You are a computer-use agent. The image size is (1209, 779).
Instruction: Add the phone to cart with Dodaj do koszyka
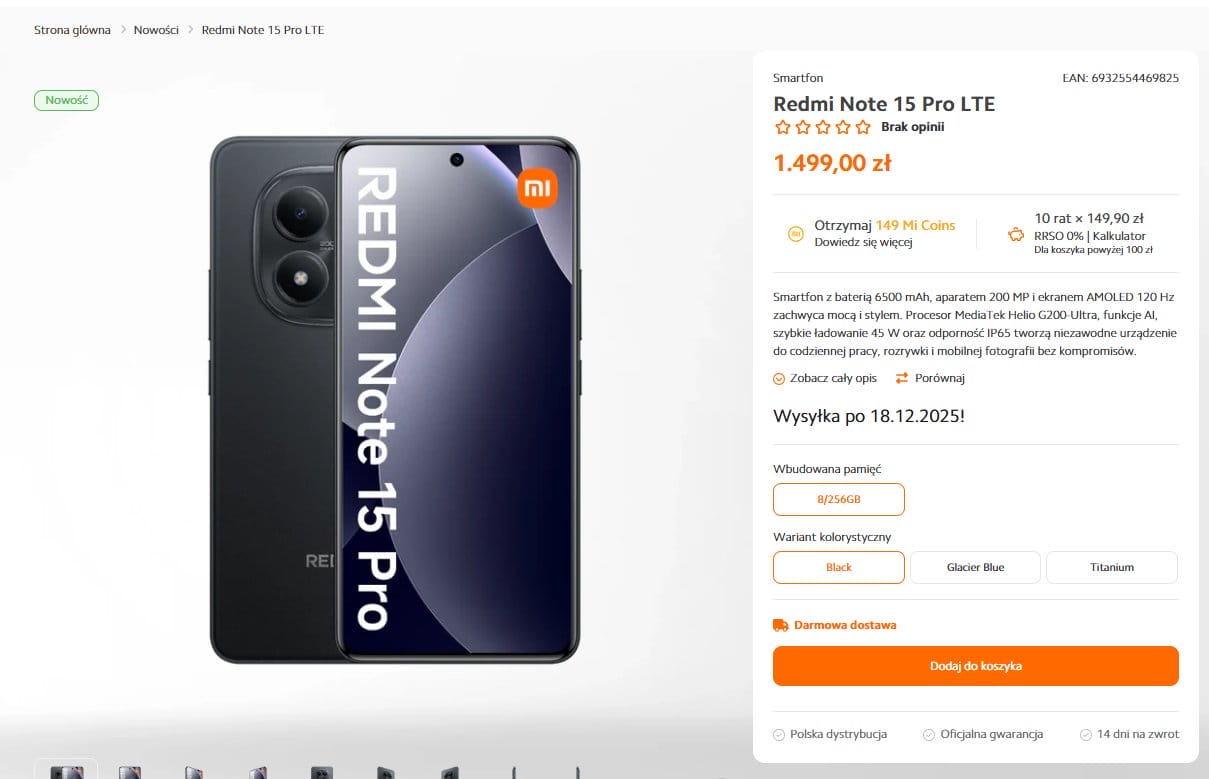click(975, 666)
